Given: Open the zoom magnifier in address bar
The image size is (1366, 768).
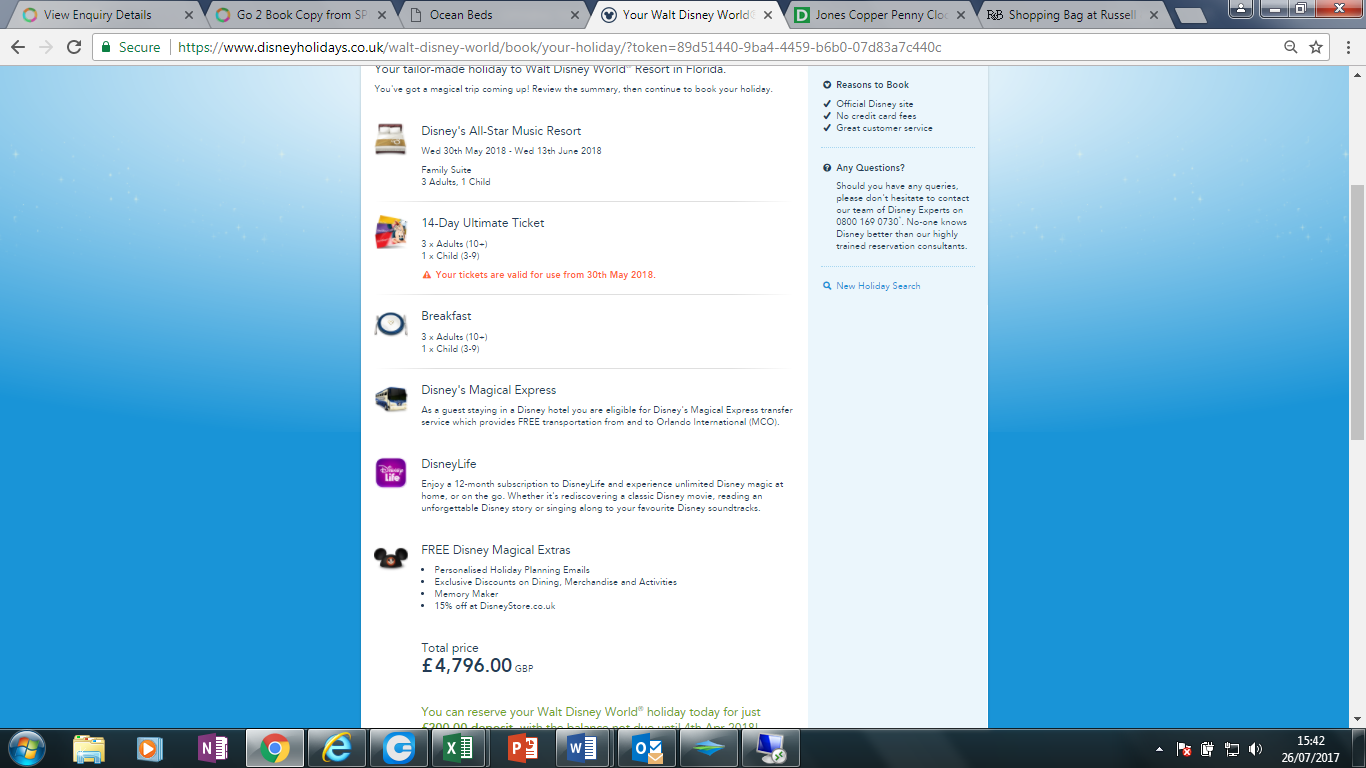Looking at the screenshot, I should [x=1291, y=47].
